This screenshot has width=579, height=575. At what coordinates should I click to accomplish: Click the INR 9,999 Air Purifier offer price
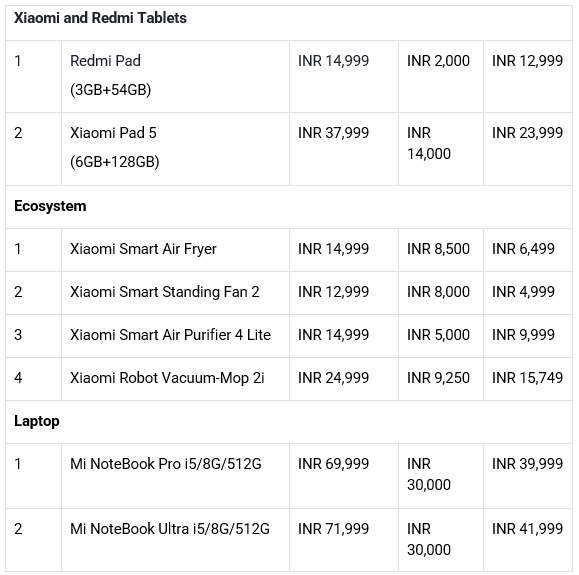(x=523, y=335)
